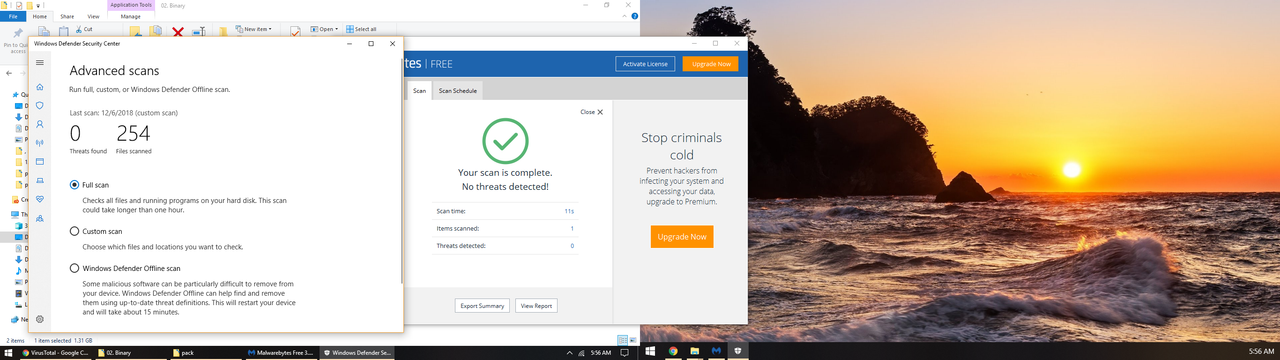Click Export Summary button
This screenshot has width=1280, height=360.
pyautogui.click(x=482, y=306)
